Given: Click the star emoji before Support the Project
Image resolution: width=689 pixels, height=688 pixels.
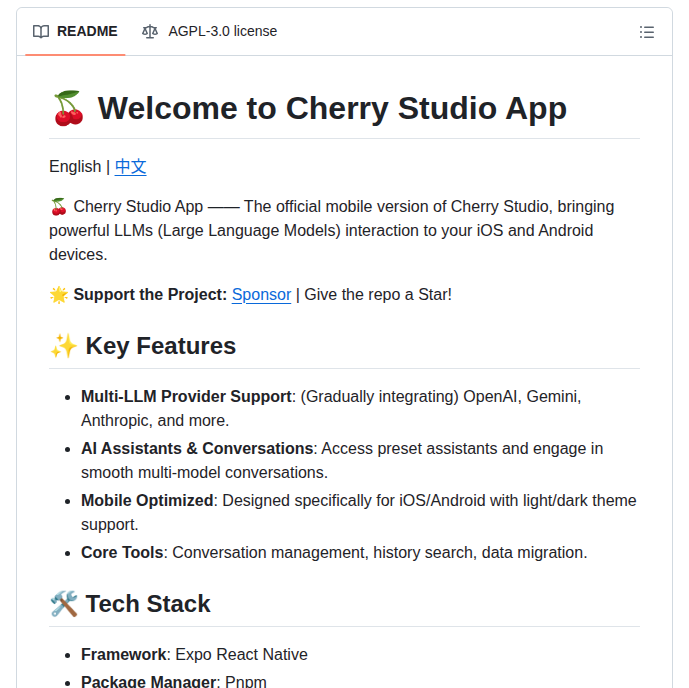Looking at the screenshot, I should point(59,295).
